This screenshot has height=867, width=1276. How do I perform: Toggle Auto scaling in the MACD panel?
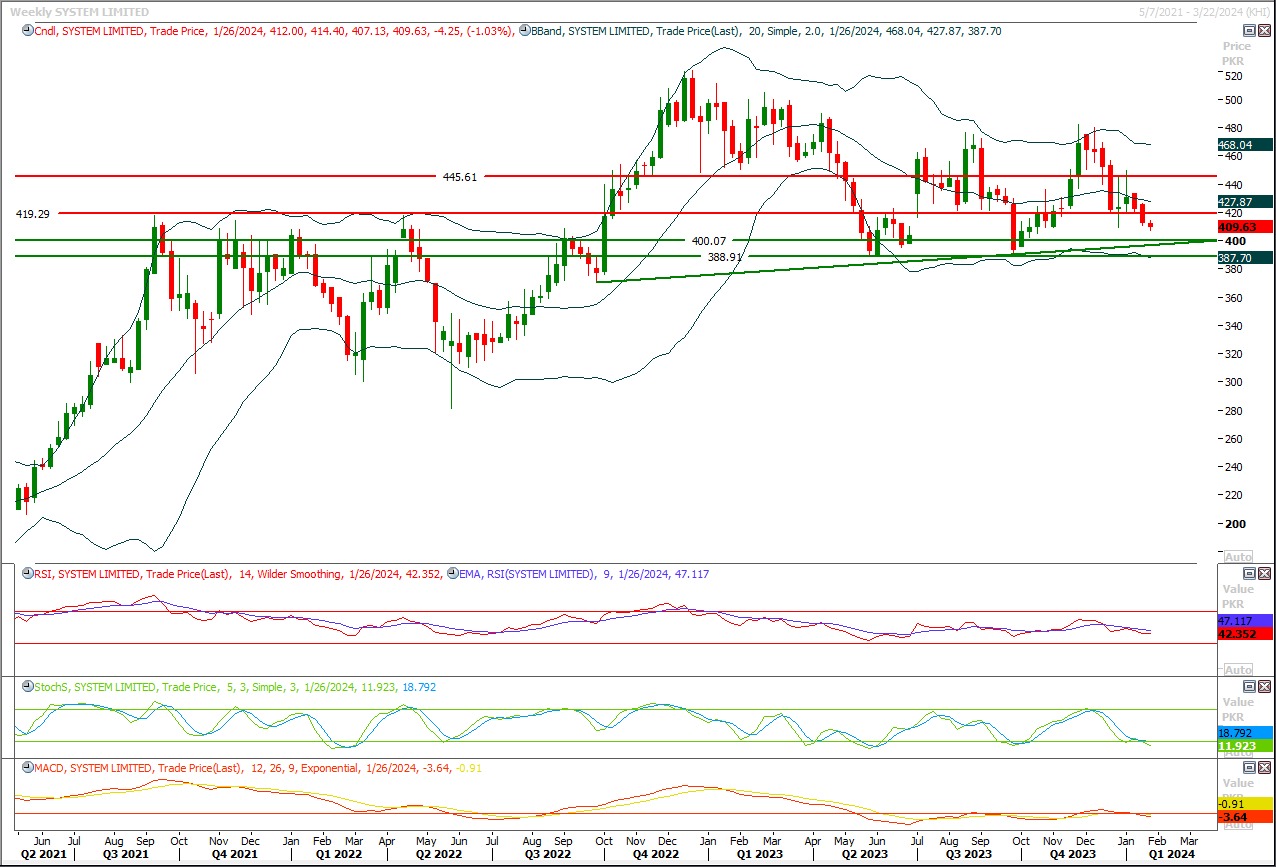coord(1238,823)
